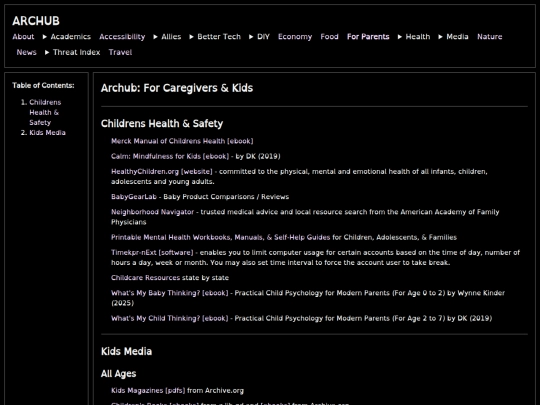Open the Timekpr-nExt software link
The width and height of the screenshot is (540, 405).
click(152, 252)
